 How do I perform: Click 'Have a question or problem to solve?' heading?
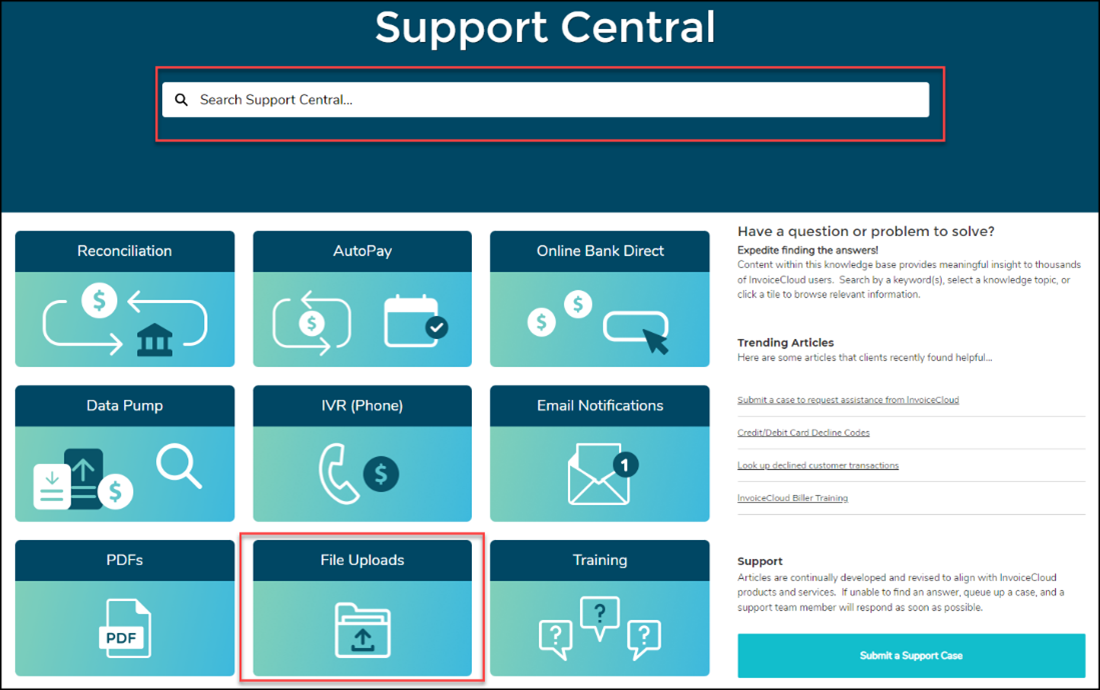[866, 231]
